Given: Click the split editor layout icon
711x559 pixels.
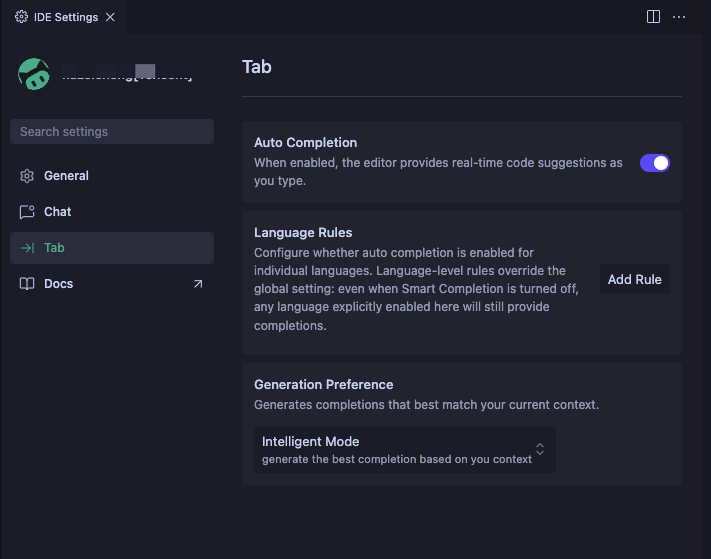Looking at the screenshot, I should tap(653, 17).
